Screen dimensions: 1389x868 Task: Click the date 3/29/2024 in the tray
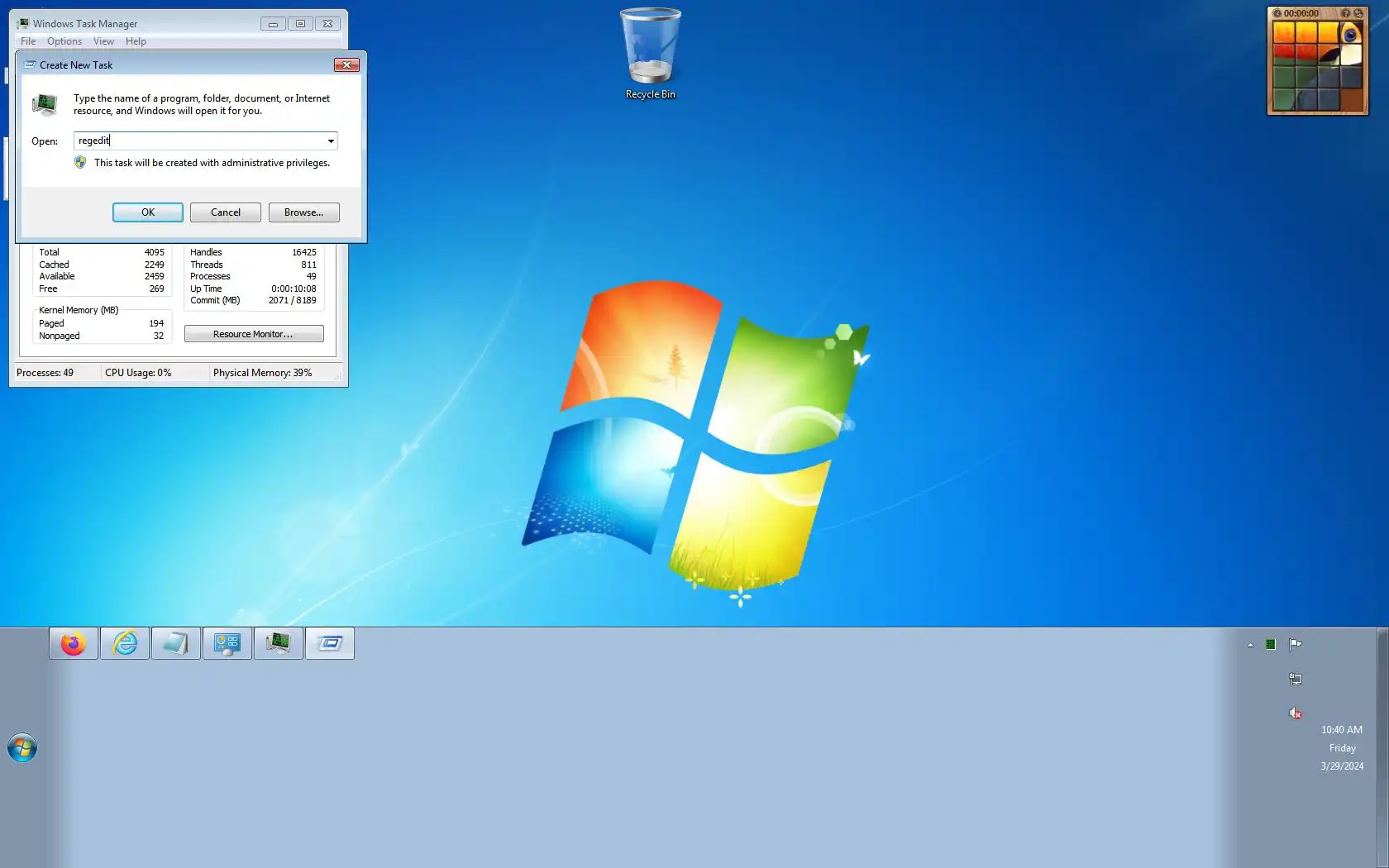coord(1342,766)
